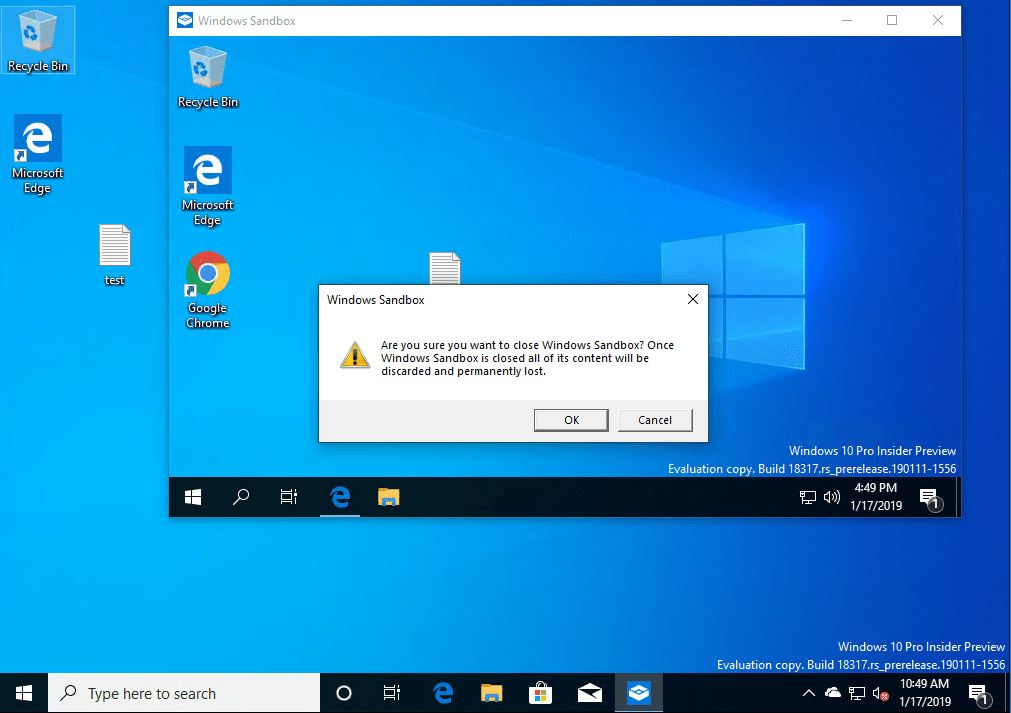The width and height of the screenshot is (1011, 713).
Task: Cancel the sandbox close confirmation
Action: 655,420
